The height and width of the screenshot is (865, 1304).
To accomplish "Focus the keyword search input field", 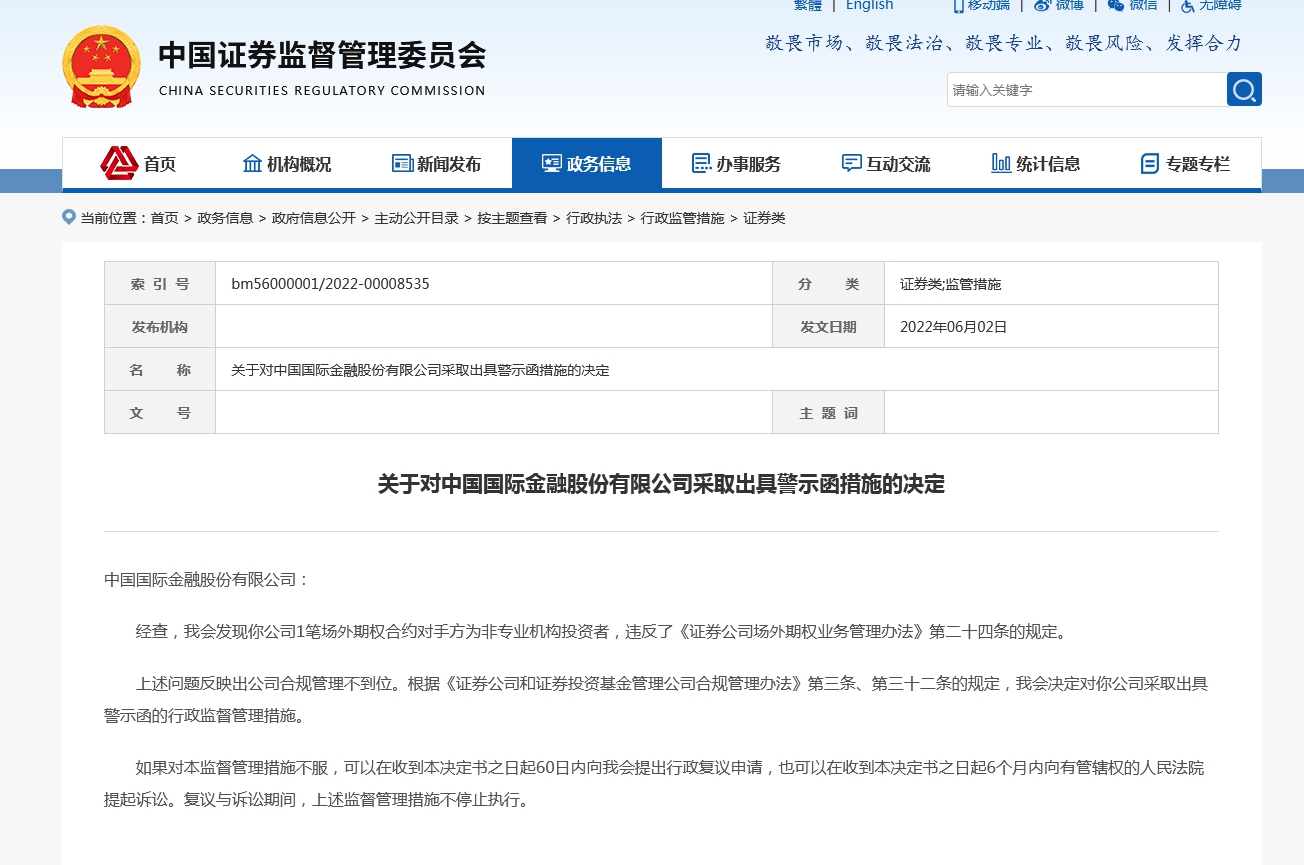I will pos(1087,90).
